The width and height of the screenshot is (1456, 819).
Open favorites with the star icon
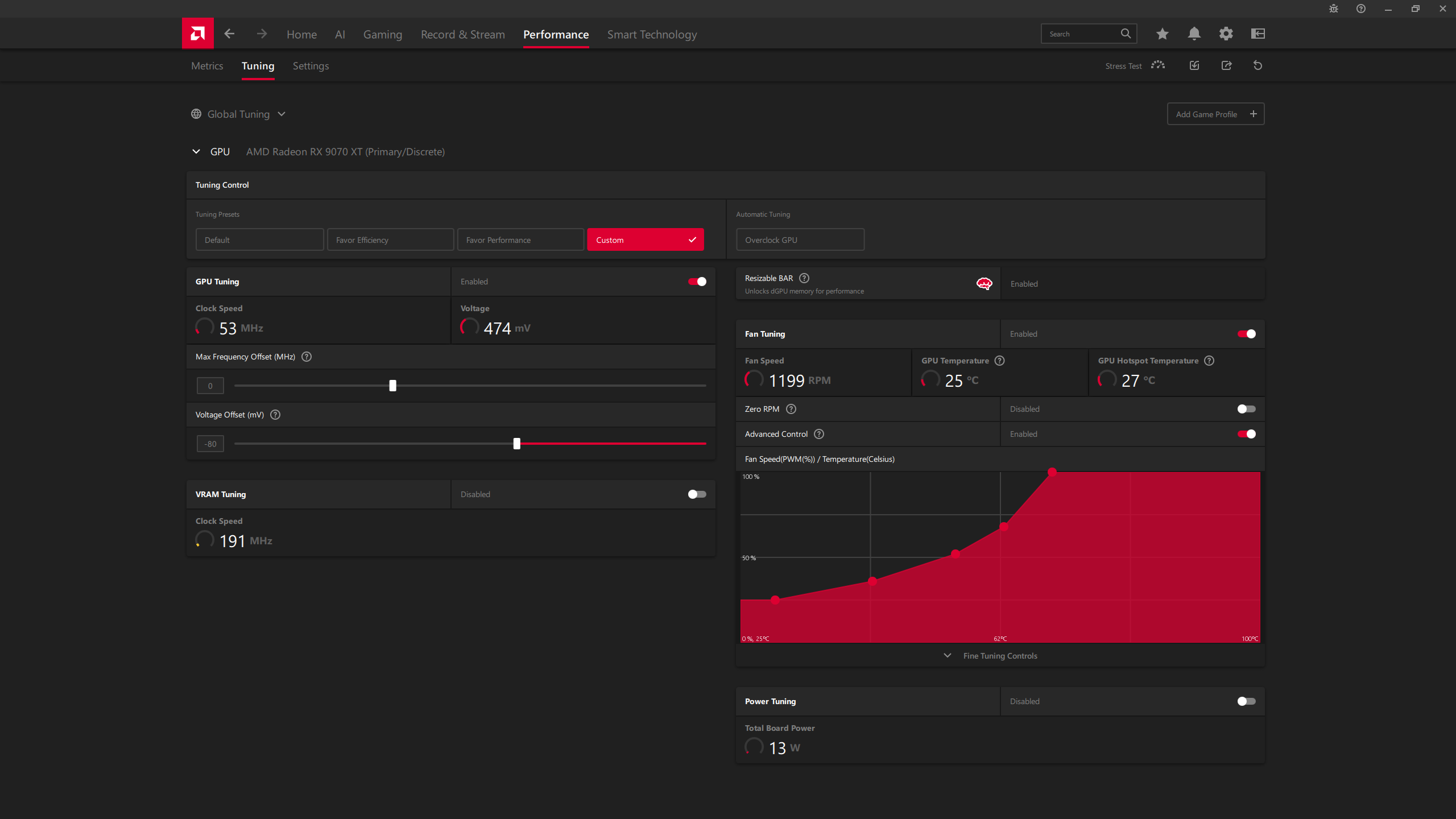pyautogui.click(x=1162, y=34)
